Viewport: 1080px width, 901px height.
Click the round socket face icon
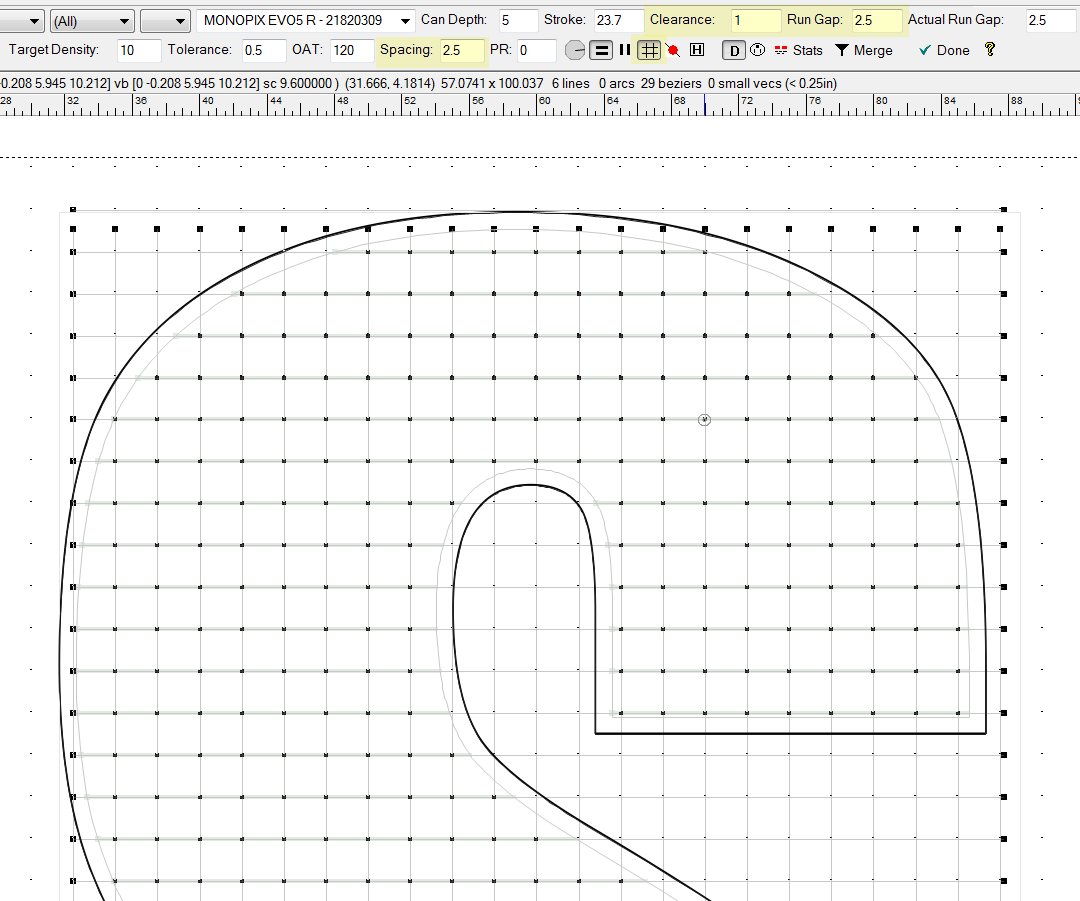point(757,50)
